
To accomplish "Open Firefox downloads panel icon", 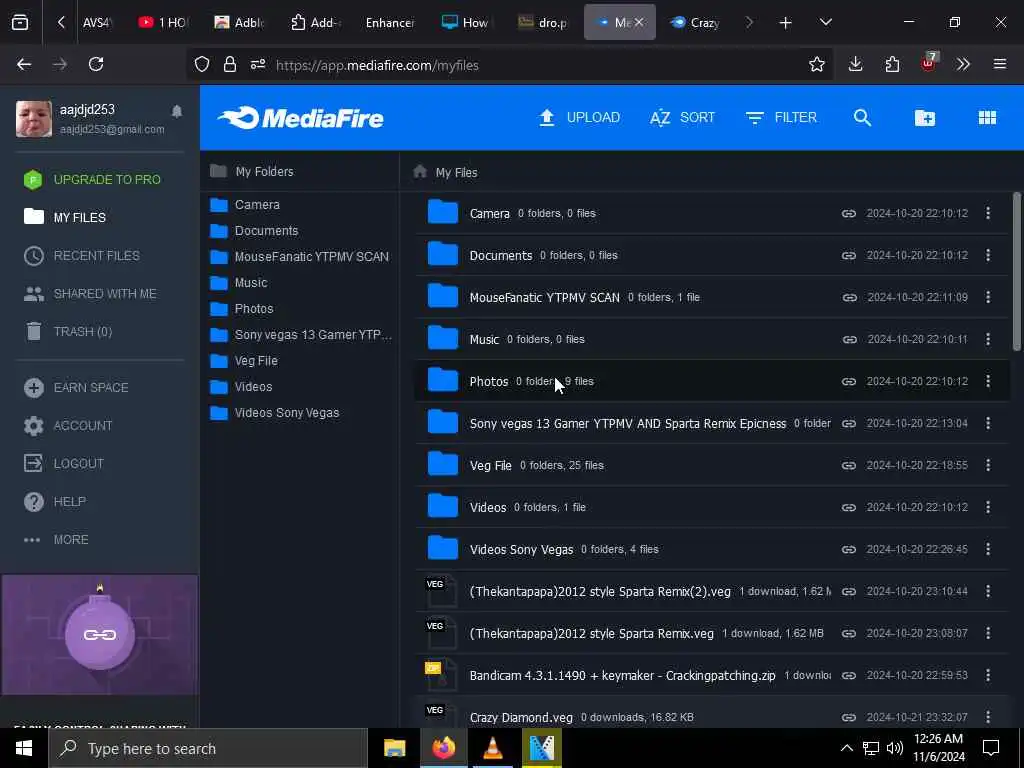I will [x=856, y=64].
